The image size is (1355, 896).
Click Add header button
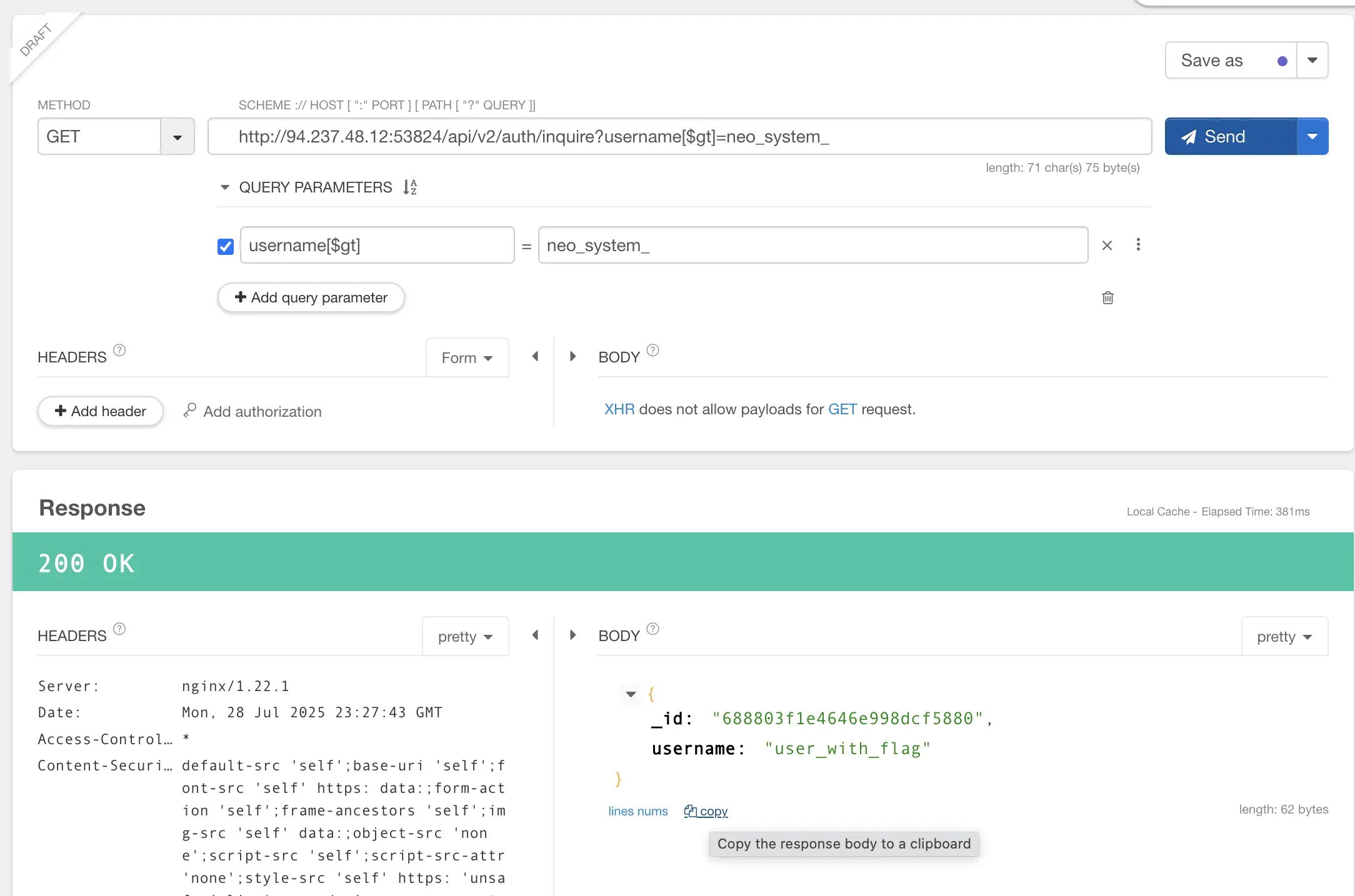point(101,411)
